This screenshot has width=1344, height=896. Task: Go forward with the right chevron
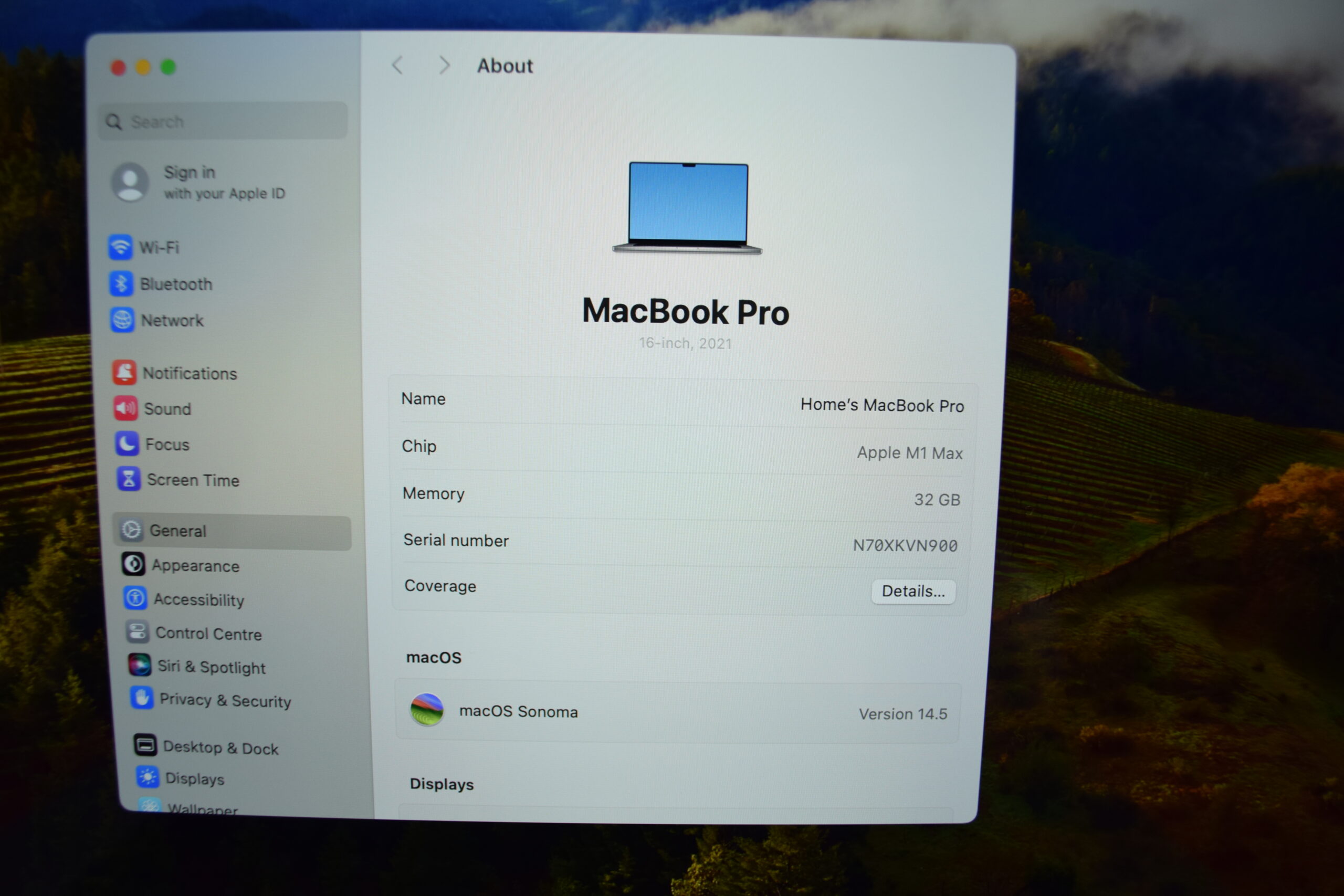pos(444,65)
